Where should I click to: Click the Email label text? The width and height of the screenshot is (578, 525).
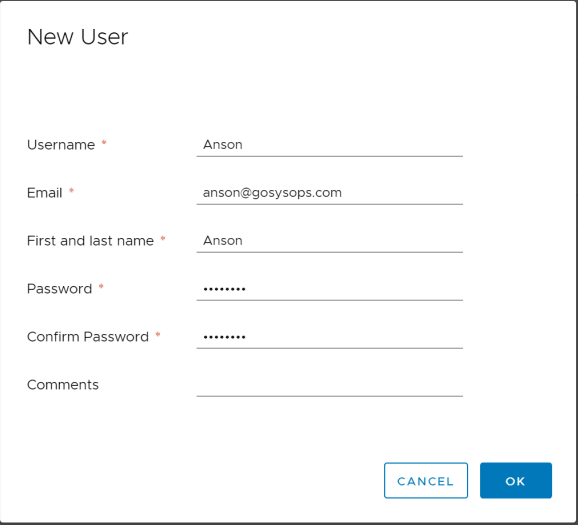click(45, 193)
